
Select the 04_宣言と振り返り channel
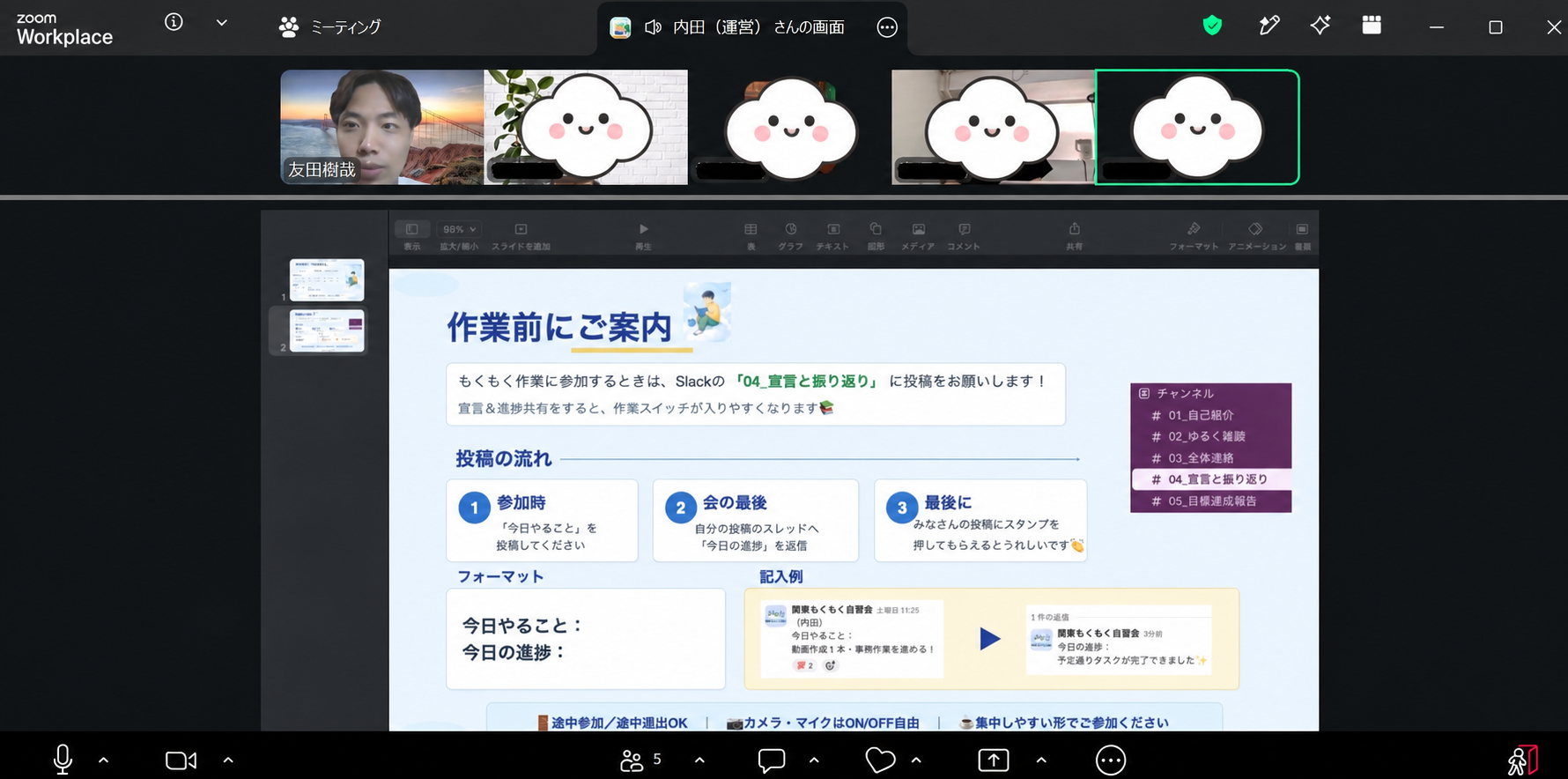click(1211, 479)
